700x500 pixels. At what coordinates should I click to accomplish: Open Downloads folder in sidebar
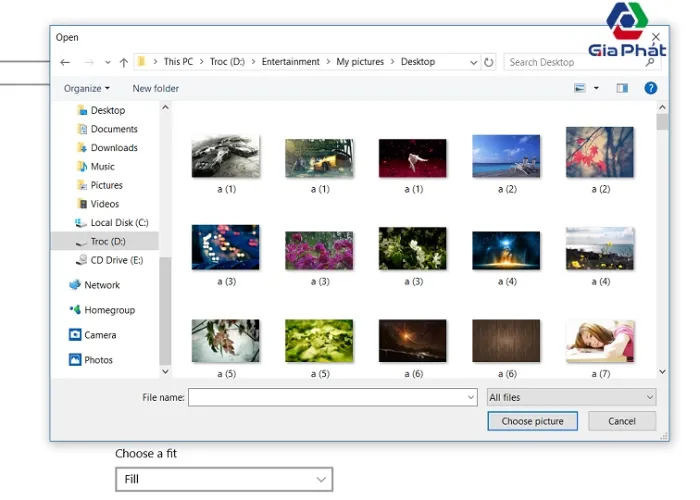tap(114, 148)
